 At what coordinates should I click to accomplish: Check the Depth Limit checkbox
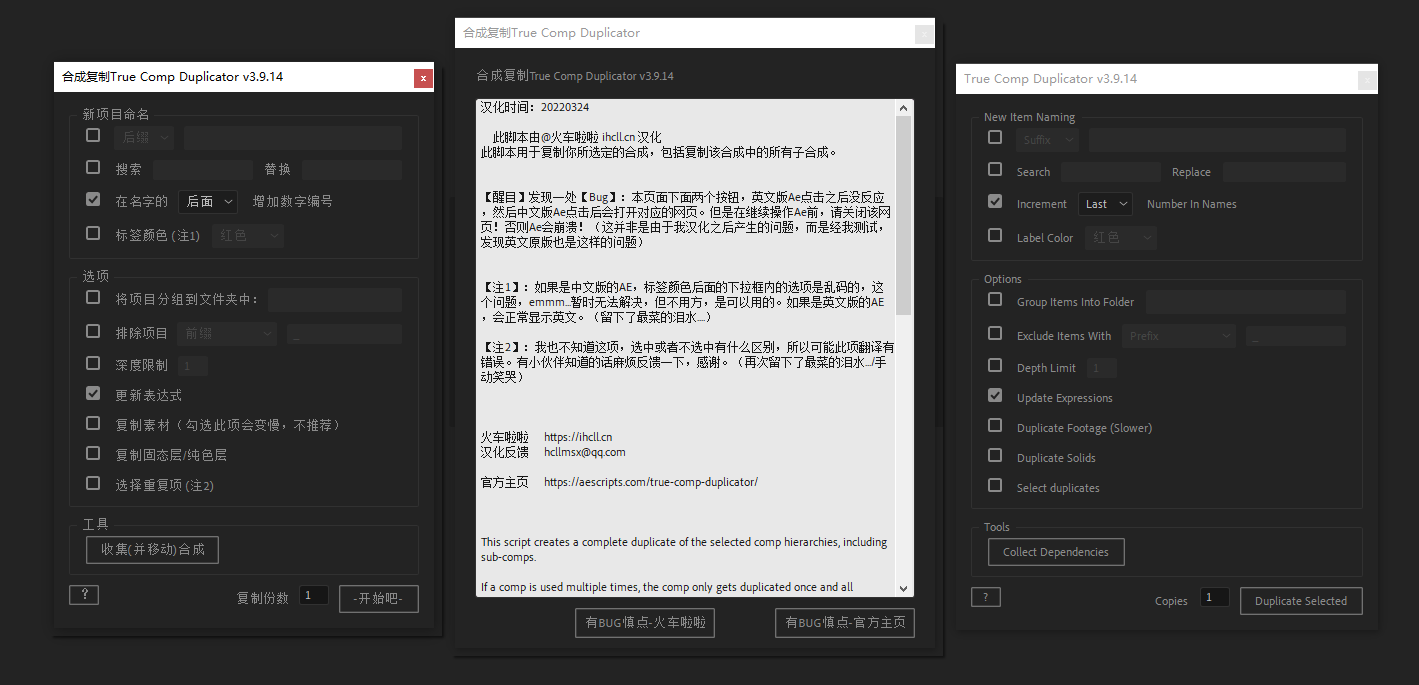(995, 365)
